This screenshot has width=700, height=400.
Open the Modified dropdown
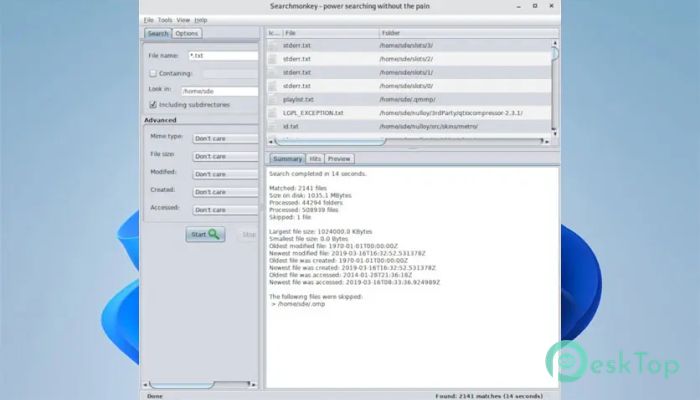pos(225,175)
